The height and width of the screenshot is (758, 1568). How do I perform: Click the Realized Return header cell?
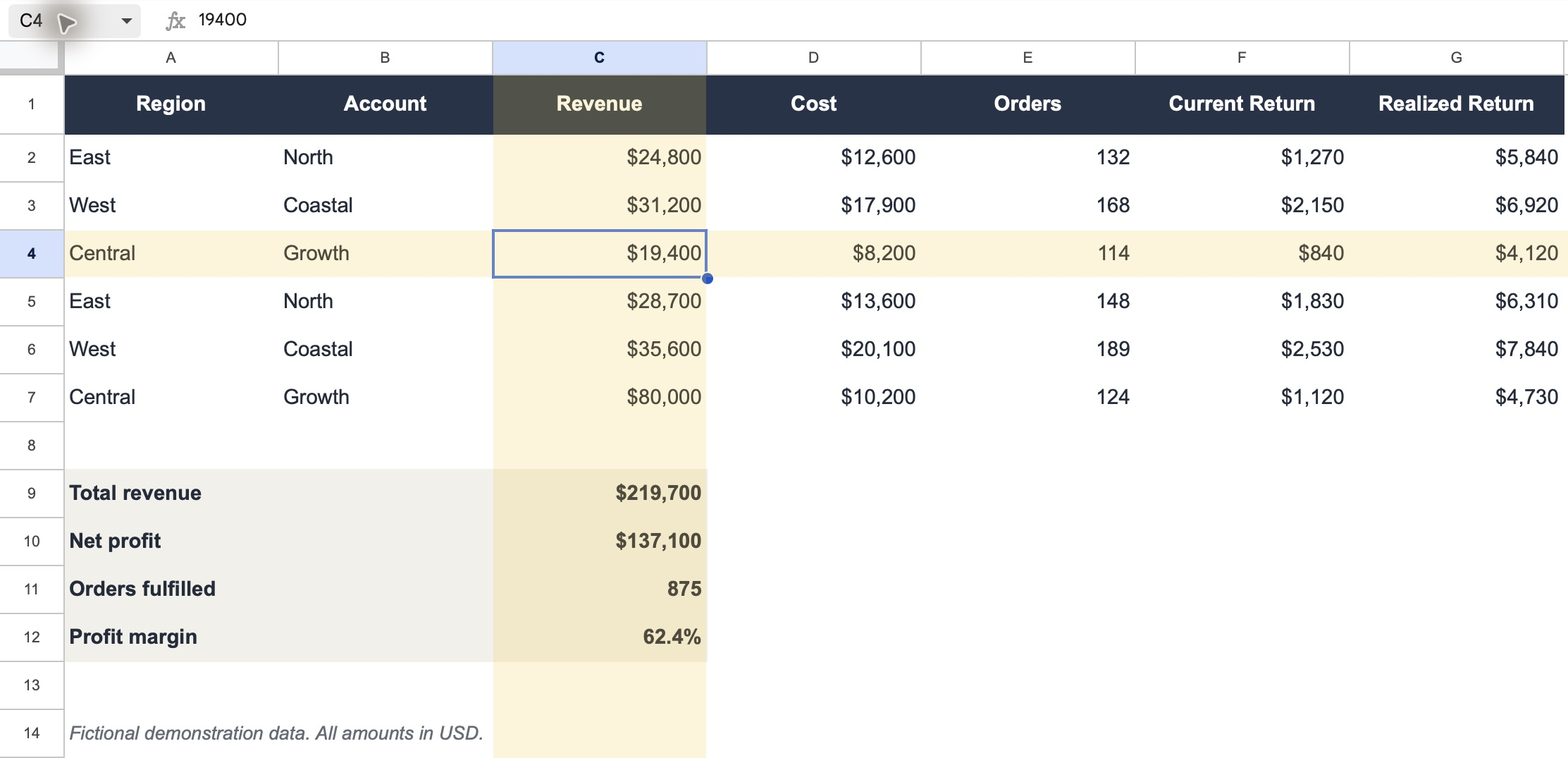click(x=1457, y=104)
